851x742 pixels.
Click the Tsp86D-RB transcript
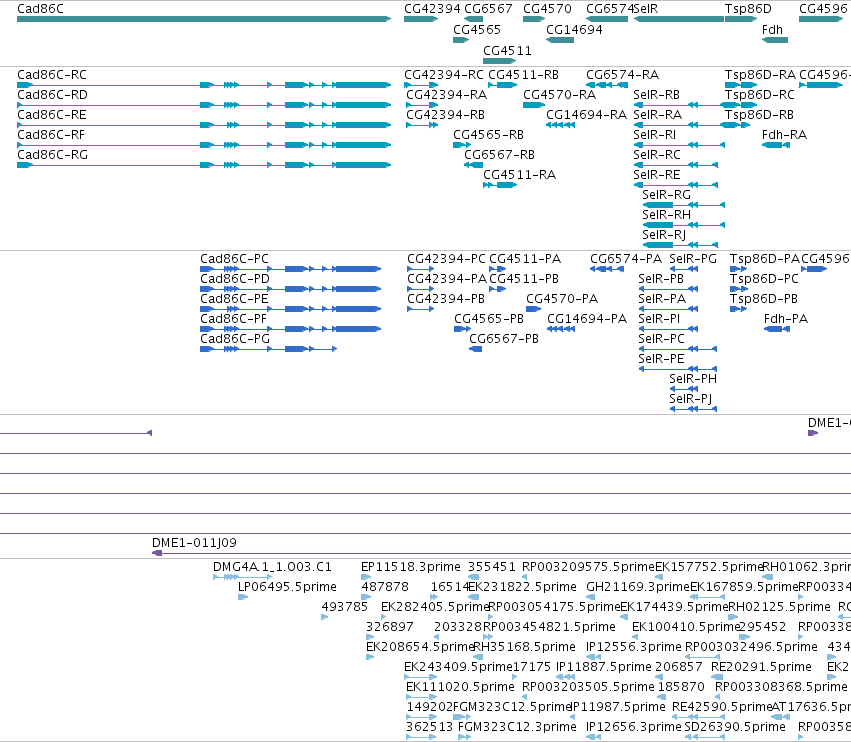click(737, 125)
